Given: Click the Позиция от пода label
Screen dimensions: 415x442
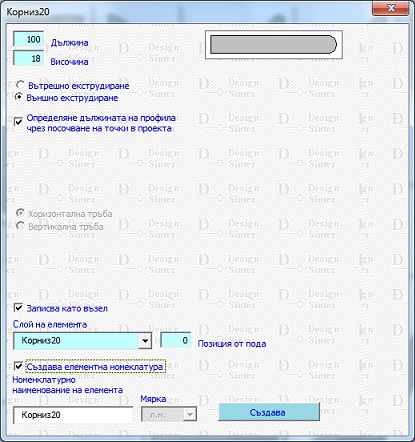Looking at the screenshot, I should [x=232, y=344].
